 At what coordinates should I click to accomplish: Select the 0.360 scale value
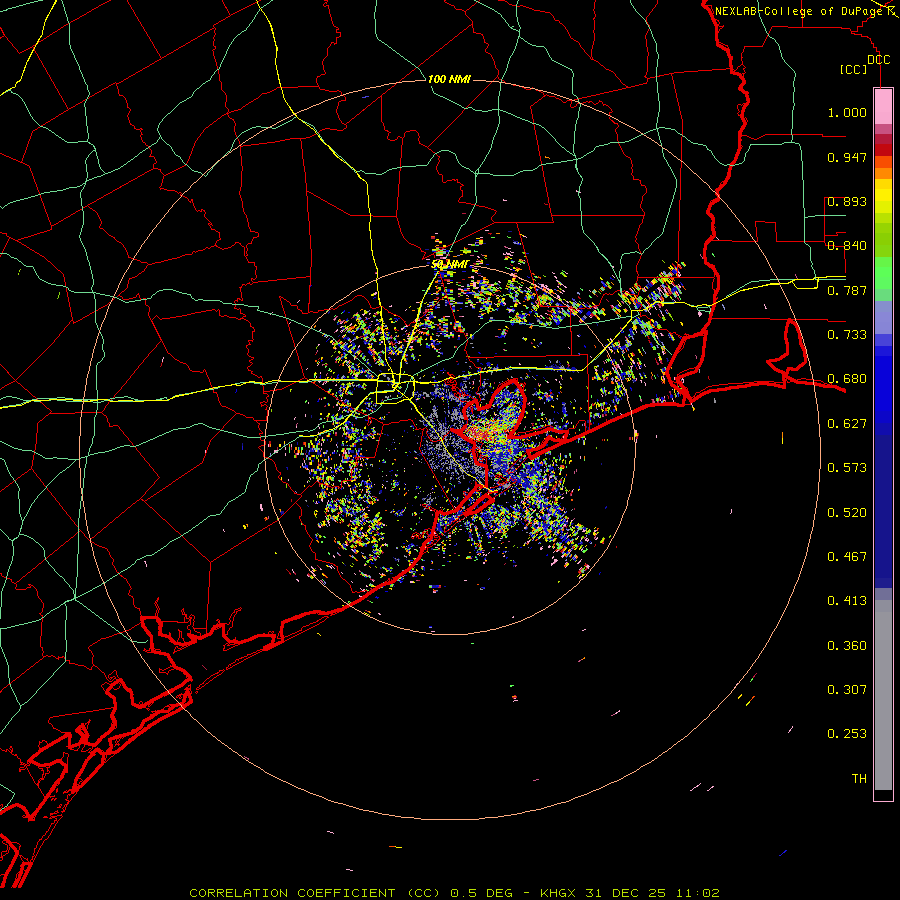point(847,646)
